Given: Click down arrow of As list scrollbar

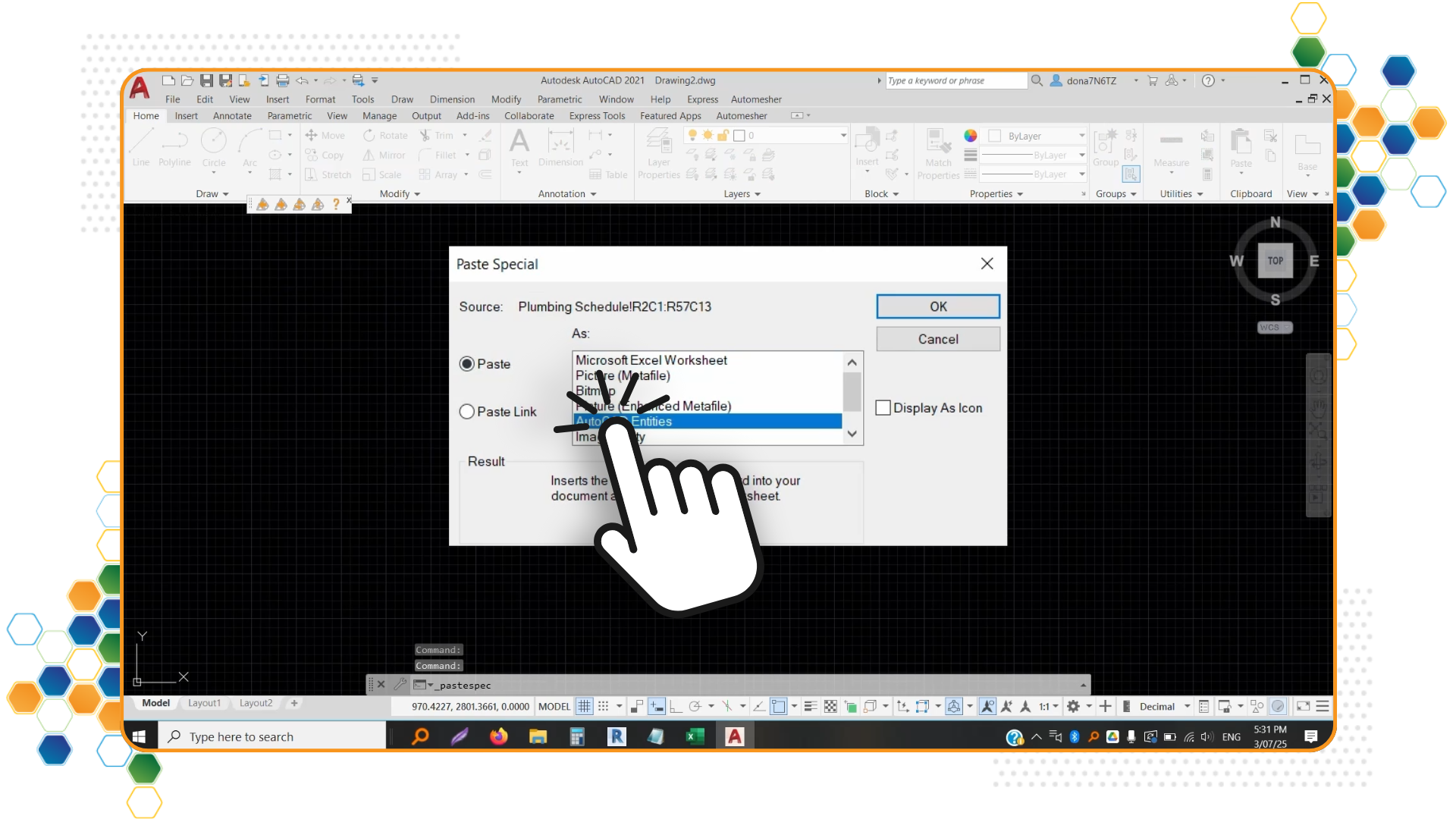Looking at the screenshot, I should coord(852,435).
